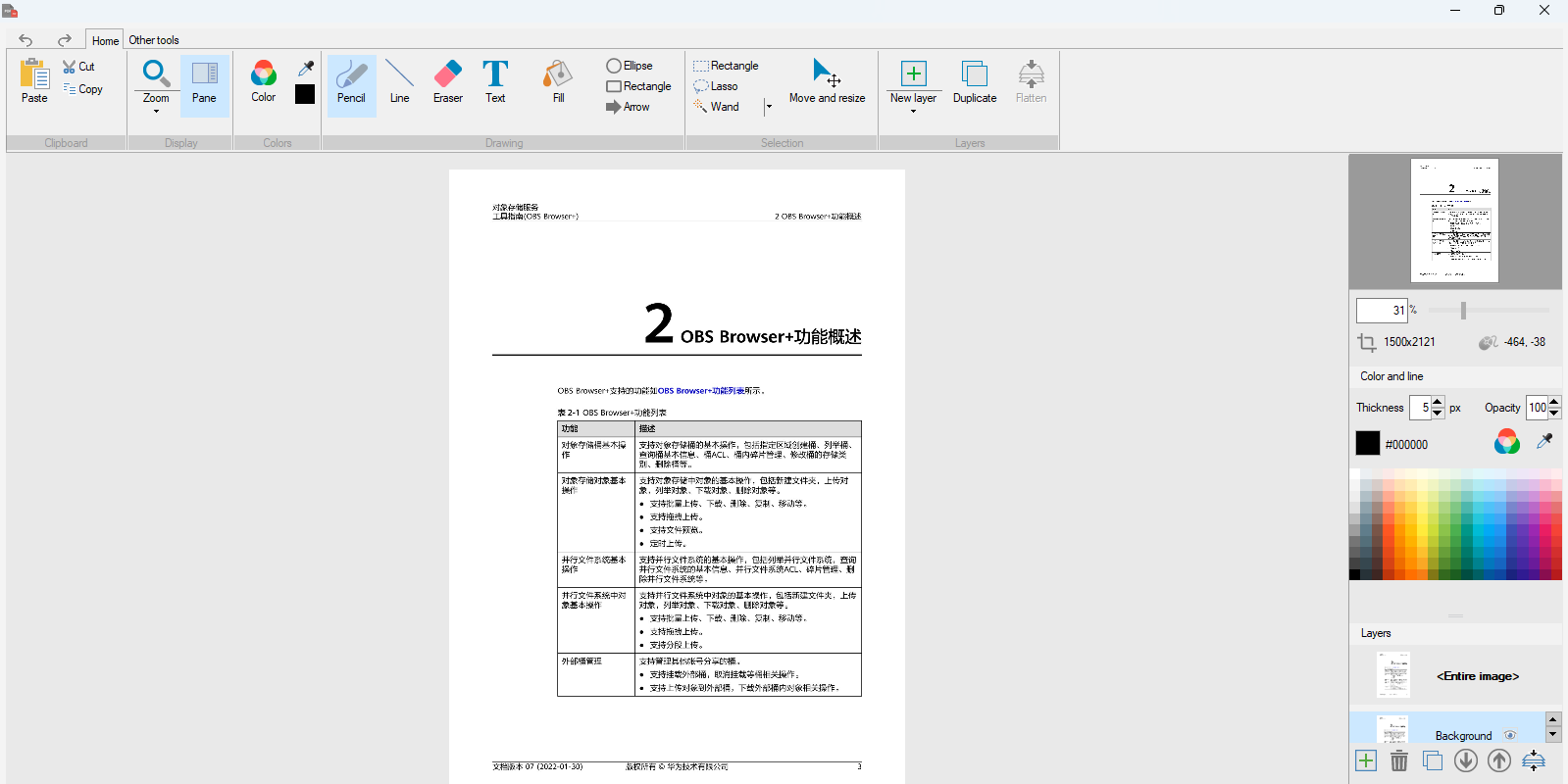Select the Line drawing tool

pos(399,81)
